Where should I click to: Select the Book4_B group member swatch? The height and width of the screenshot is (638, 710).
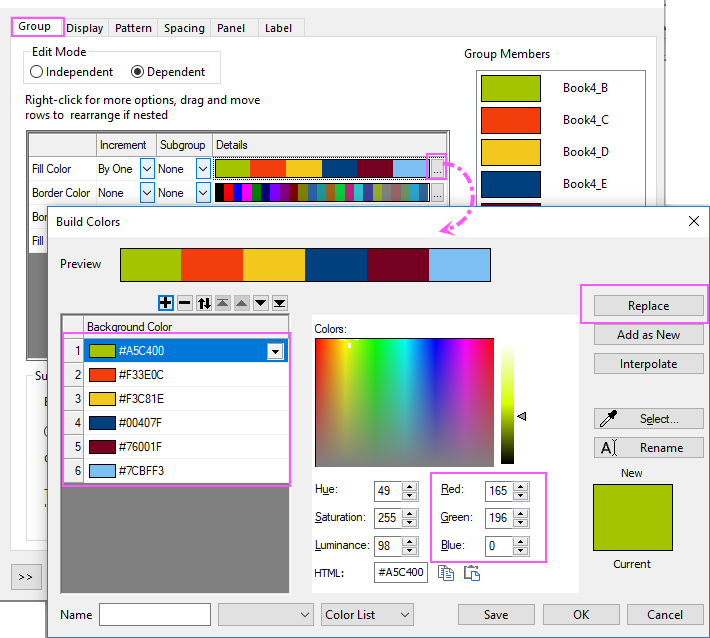point(511,88)
